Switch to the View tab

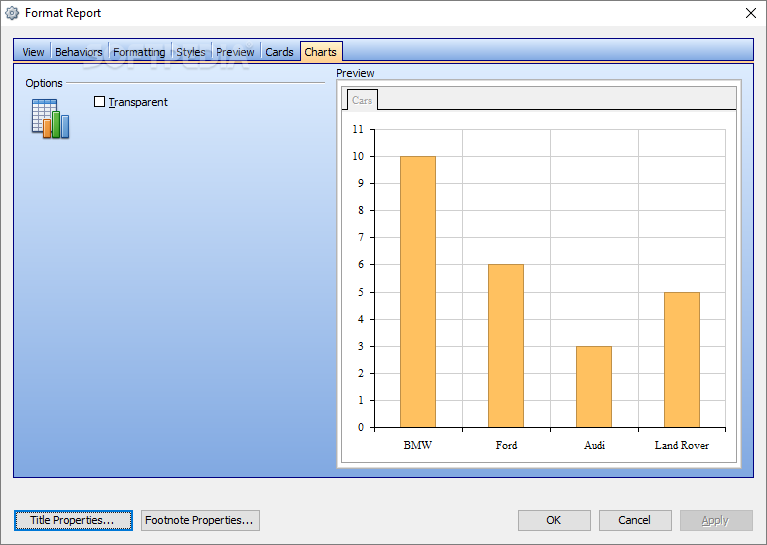click(33, 52)
